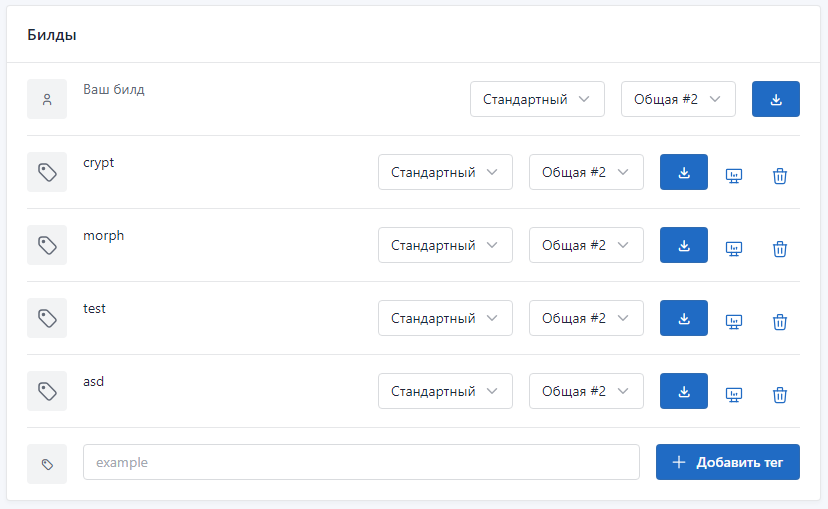Delete the crypt tag
This screenshot has width=828, height=509.
780,176
